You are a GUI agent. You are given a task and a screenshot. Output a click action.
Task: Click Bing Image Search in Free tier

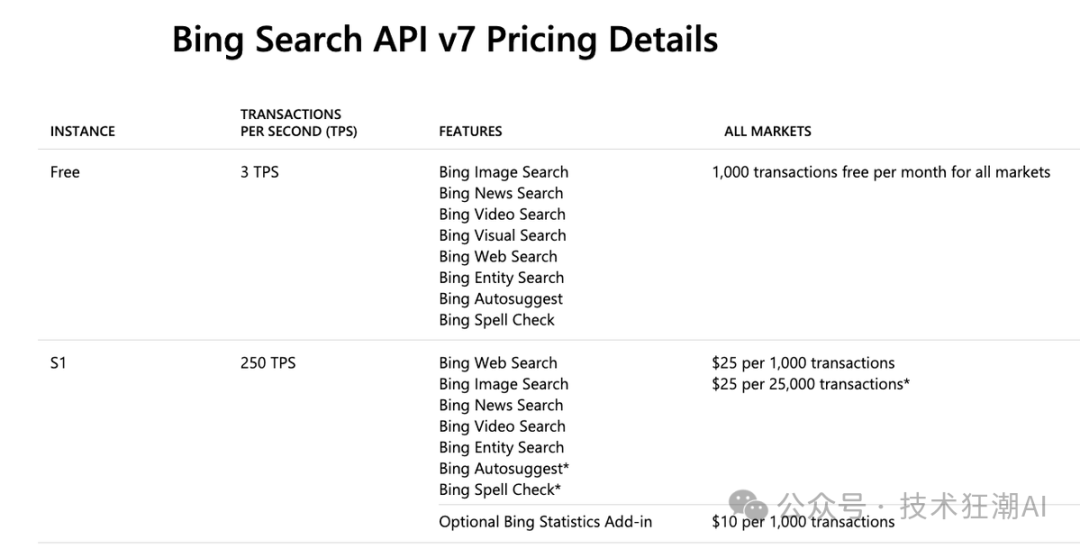503,172
